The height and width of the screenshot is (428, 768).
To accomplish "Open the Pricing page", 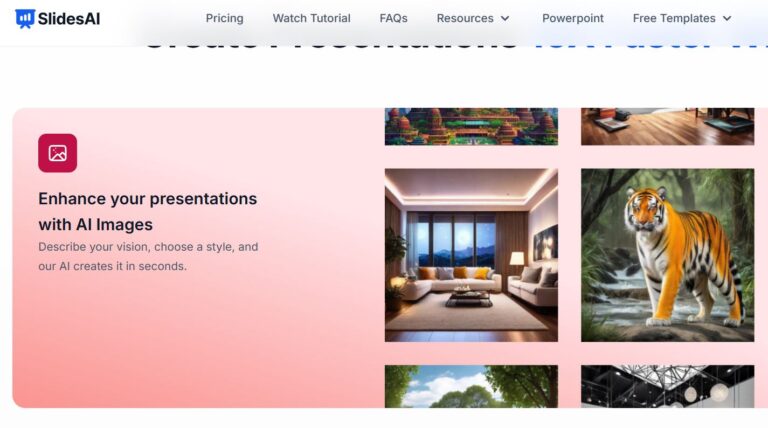I will tap(224, 19).
